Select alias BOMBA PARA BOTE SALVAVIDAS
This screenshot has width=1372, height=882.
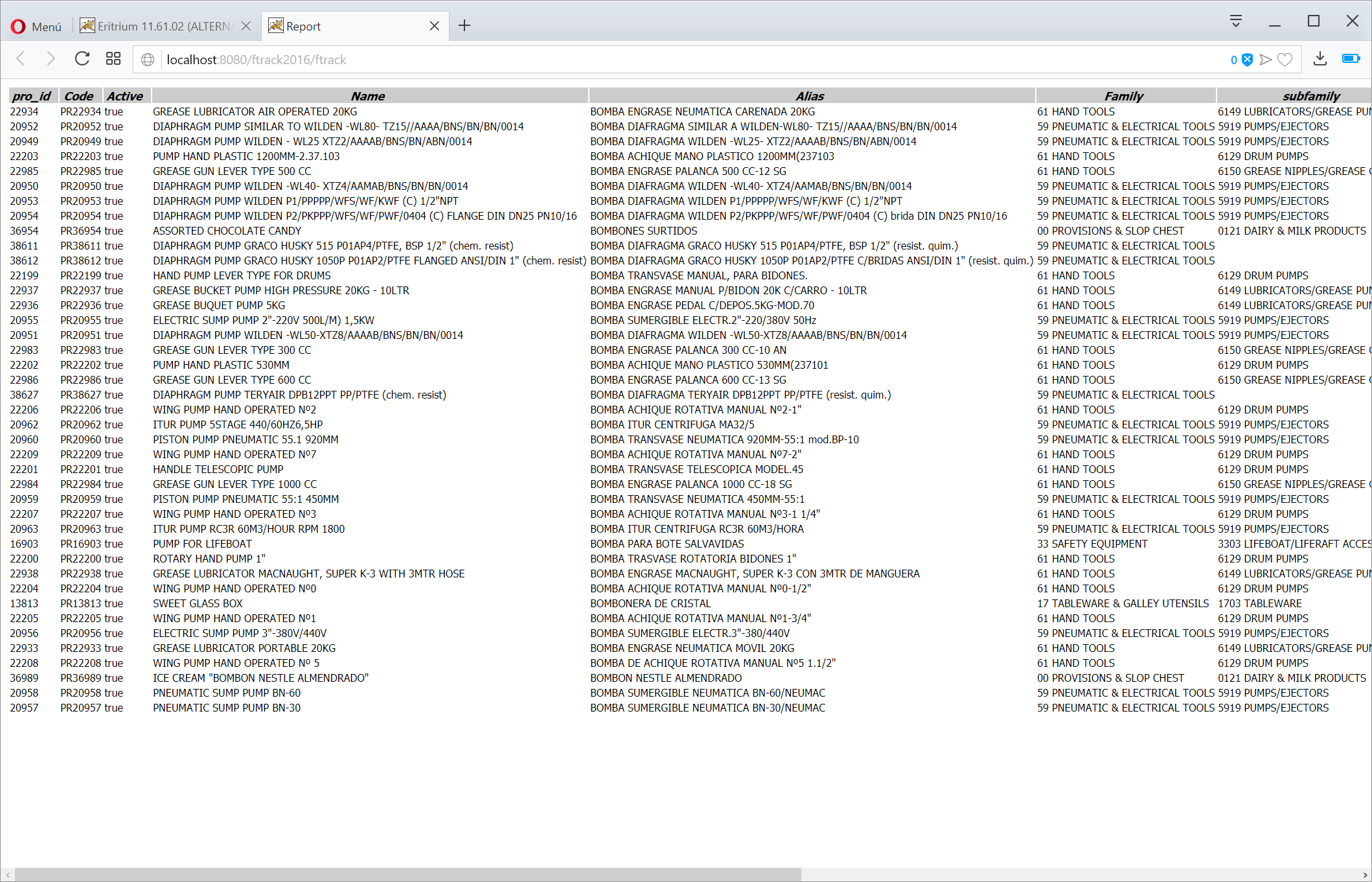coord(667,544)
